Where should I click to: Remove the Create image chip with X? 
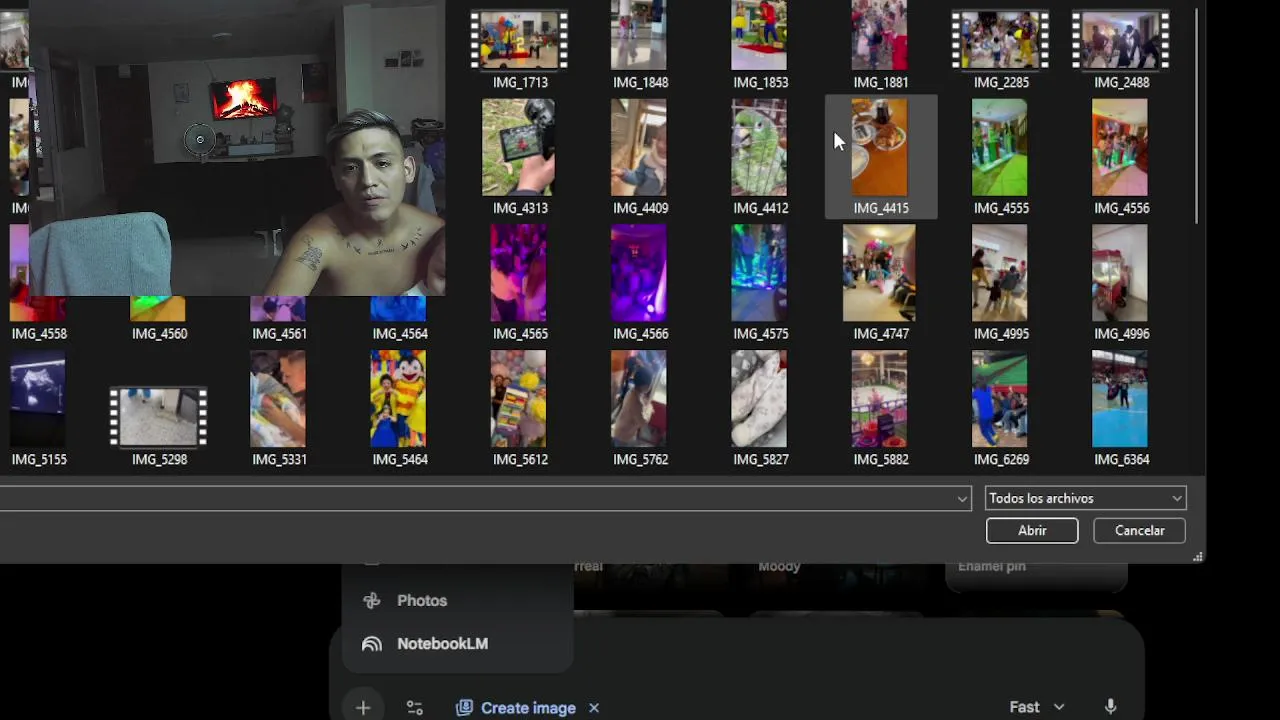[x=594, y=708]
